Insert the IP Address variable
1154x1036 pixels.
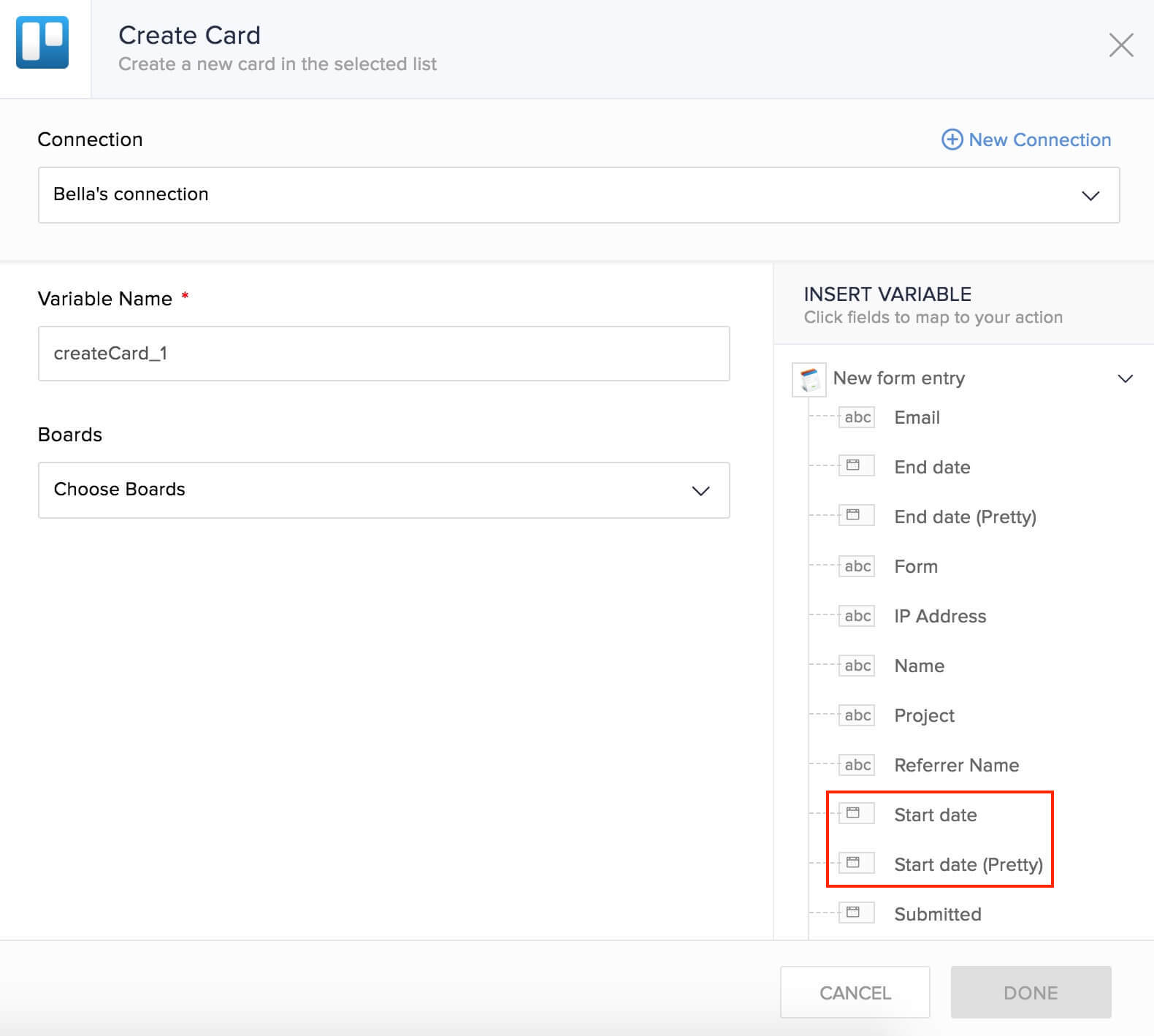[x=940, y=616]
